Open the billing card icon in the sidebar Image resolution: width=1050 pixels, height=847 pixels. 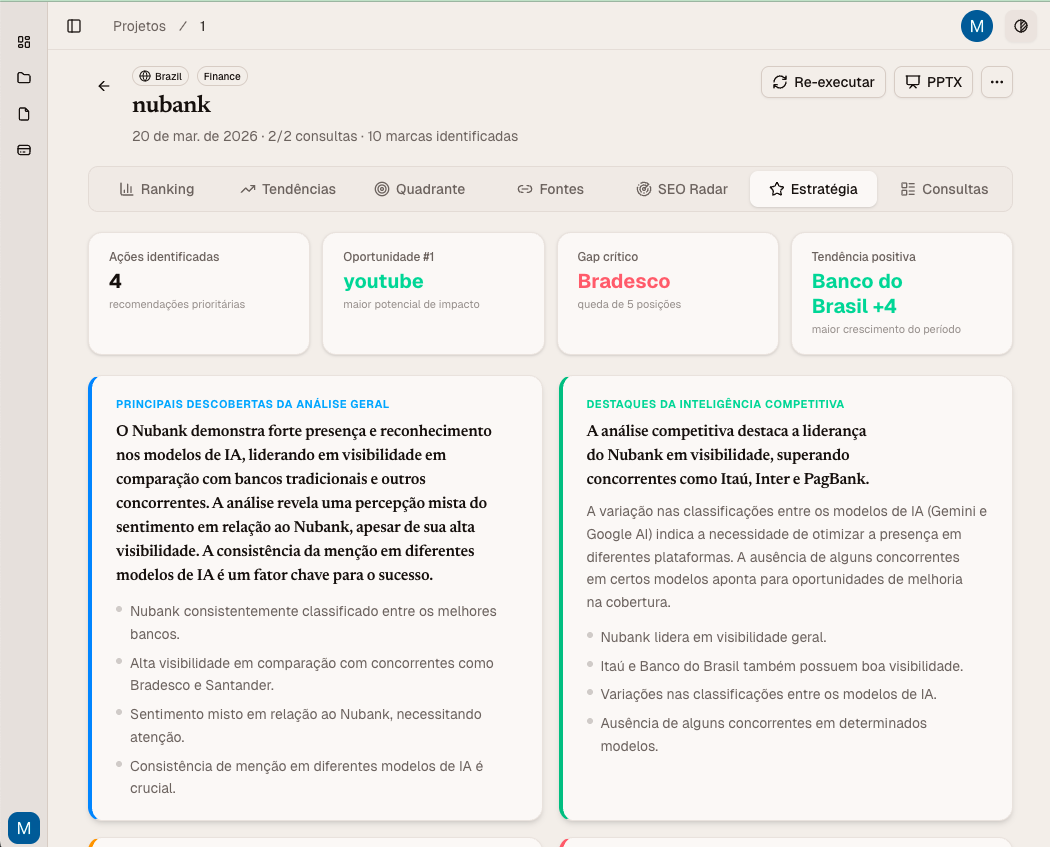(x=24, y=150)
